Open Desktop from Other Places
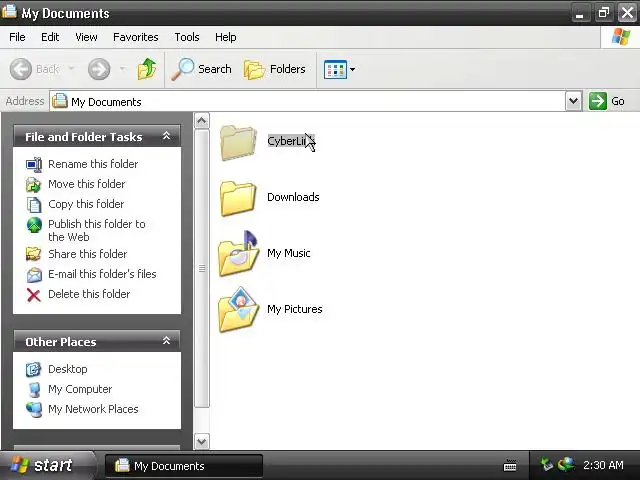This screenshot has width=640, height=480. (68, 369)
